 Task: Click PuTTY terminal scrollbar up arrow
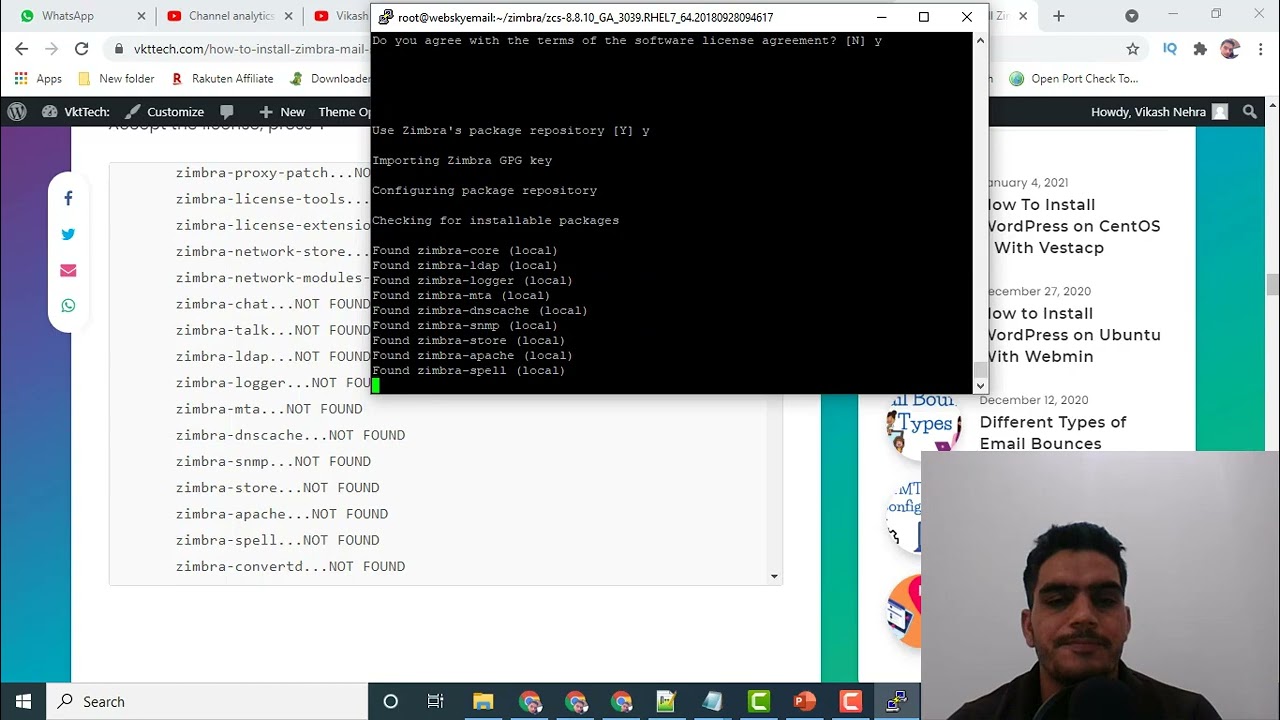point(980,40)
